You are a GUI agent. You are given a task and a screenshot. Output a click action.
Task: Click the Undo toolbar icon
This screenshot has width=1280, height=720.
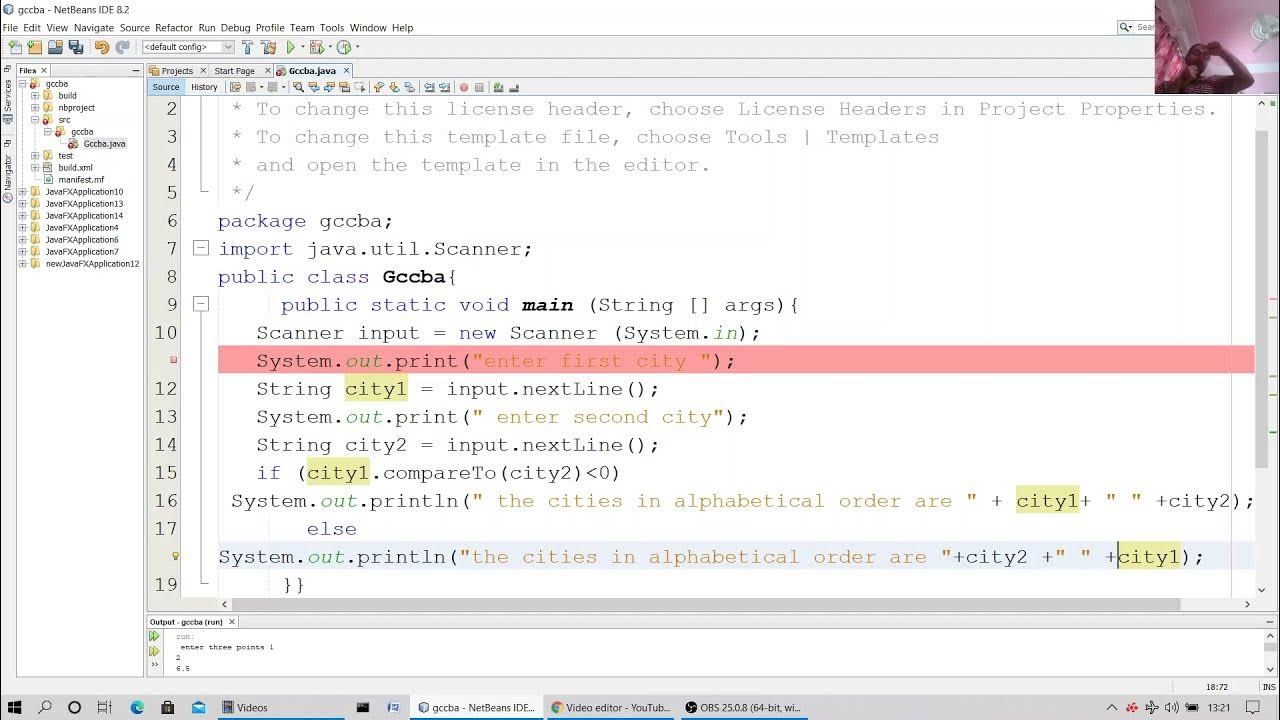click(101, 47)
